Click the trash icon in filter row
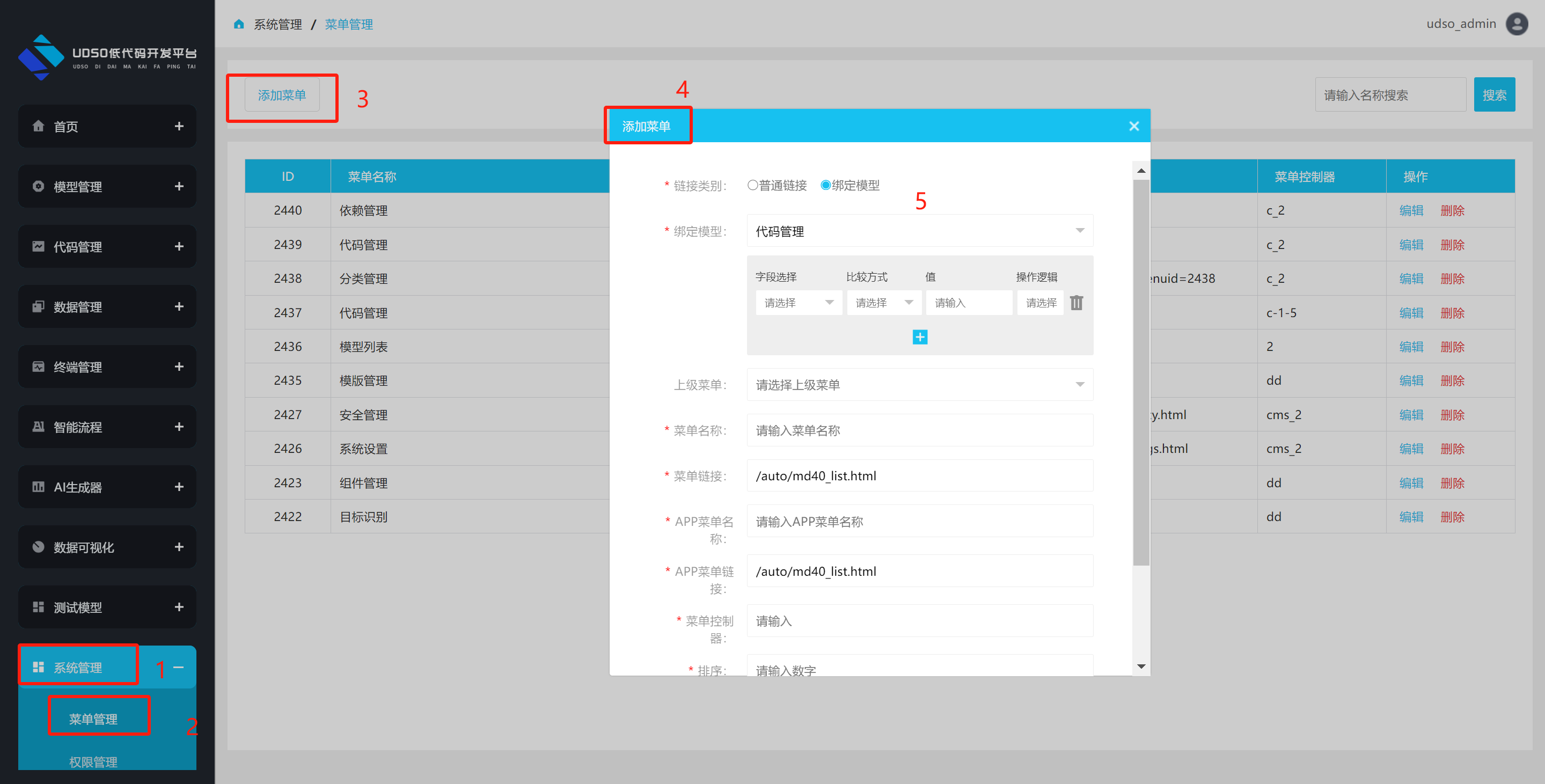Image resolution: width=1545 pixels, height=784 pixels. (x=1076, y=303)
